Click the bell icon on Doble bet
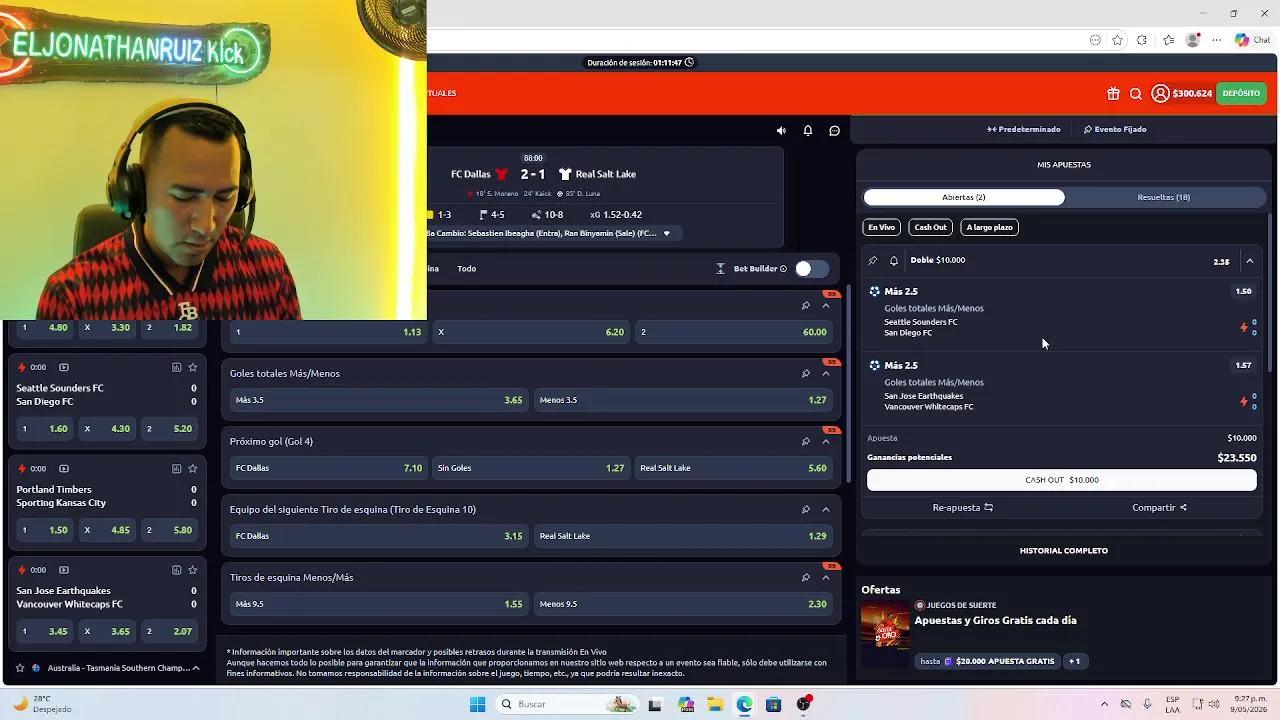Screen dimensions: 1280x720 pyautogui.click(x=894, y=260)
